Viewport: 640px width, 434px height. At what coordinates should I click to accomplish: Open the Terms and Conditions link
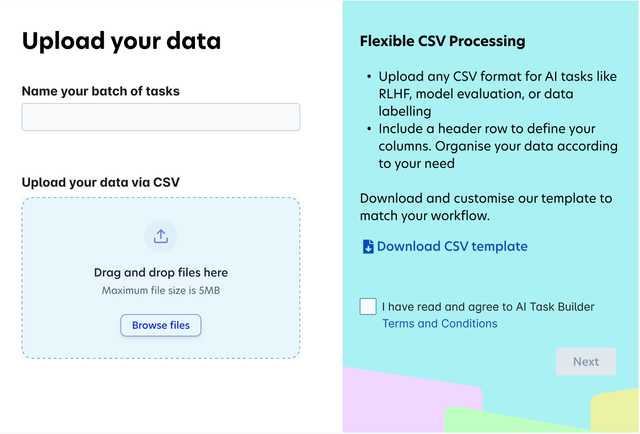[440, 323]
